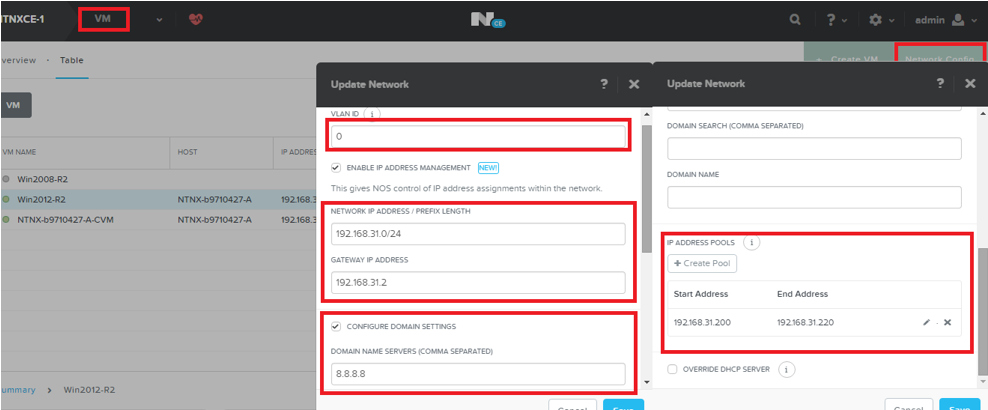Click the help icon in the left Update Network dialog
This screenshot has width=988, height=410.
604,85
